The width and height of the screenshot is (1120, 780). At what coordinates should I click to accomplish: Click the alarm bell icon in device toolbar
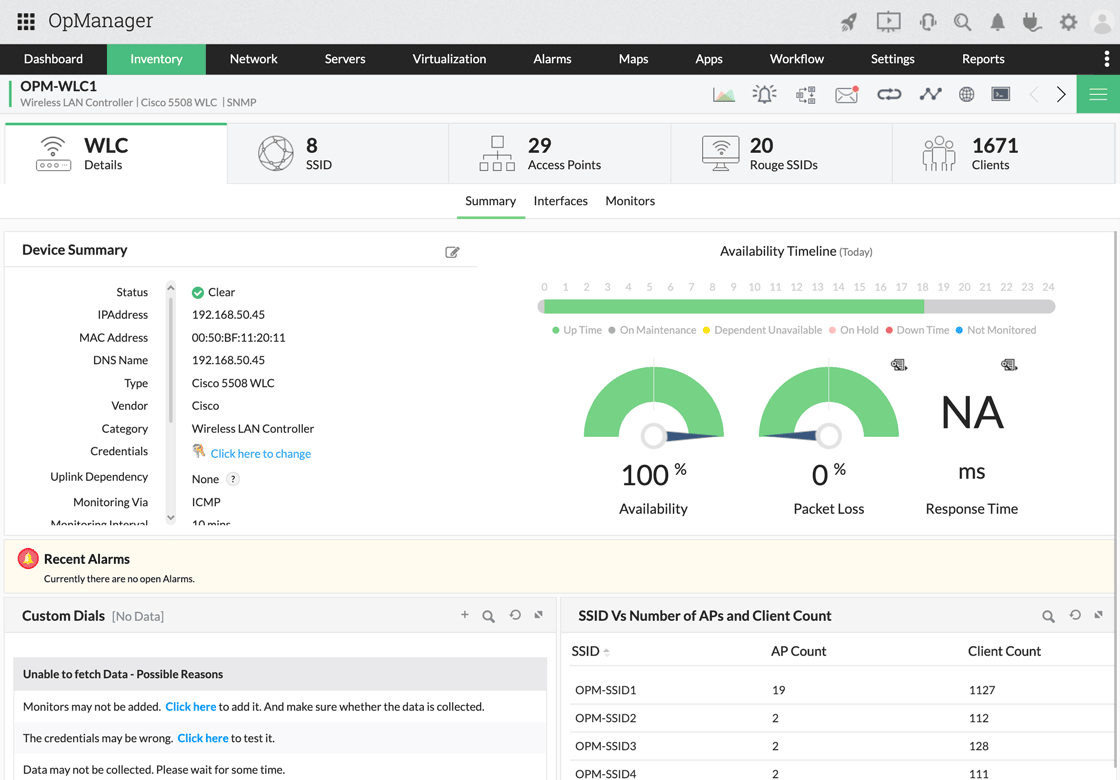[764, 93]
